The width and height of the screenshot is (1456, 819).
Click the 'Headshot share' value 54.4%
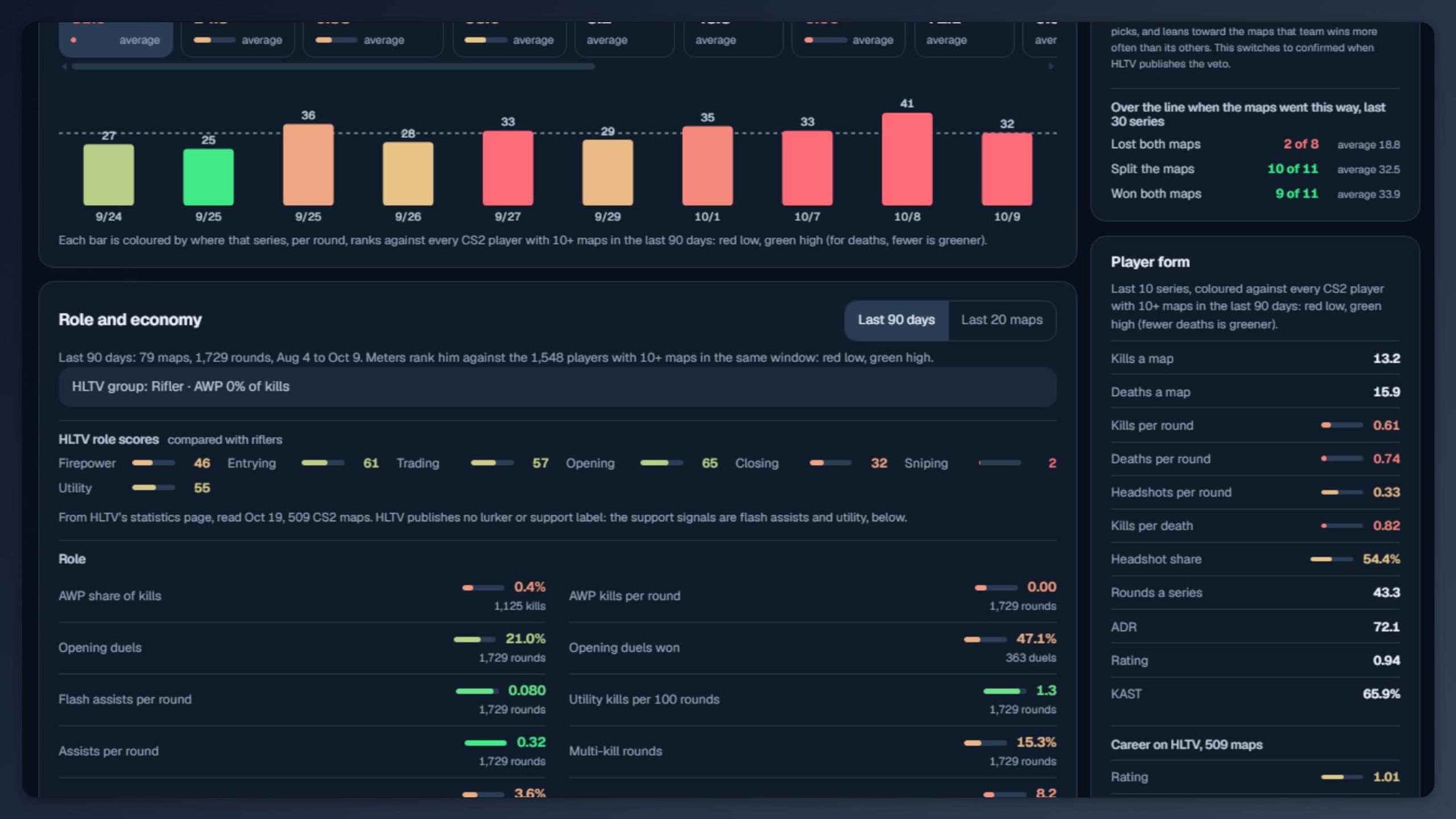pyautogui.click(x=1381, y=559)
